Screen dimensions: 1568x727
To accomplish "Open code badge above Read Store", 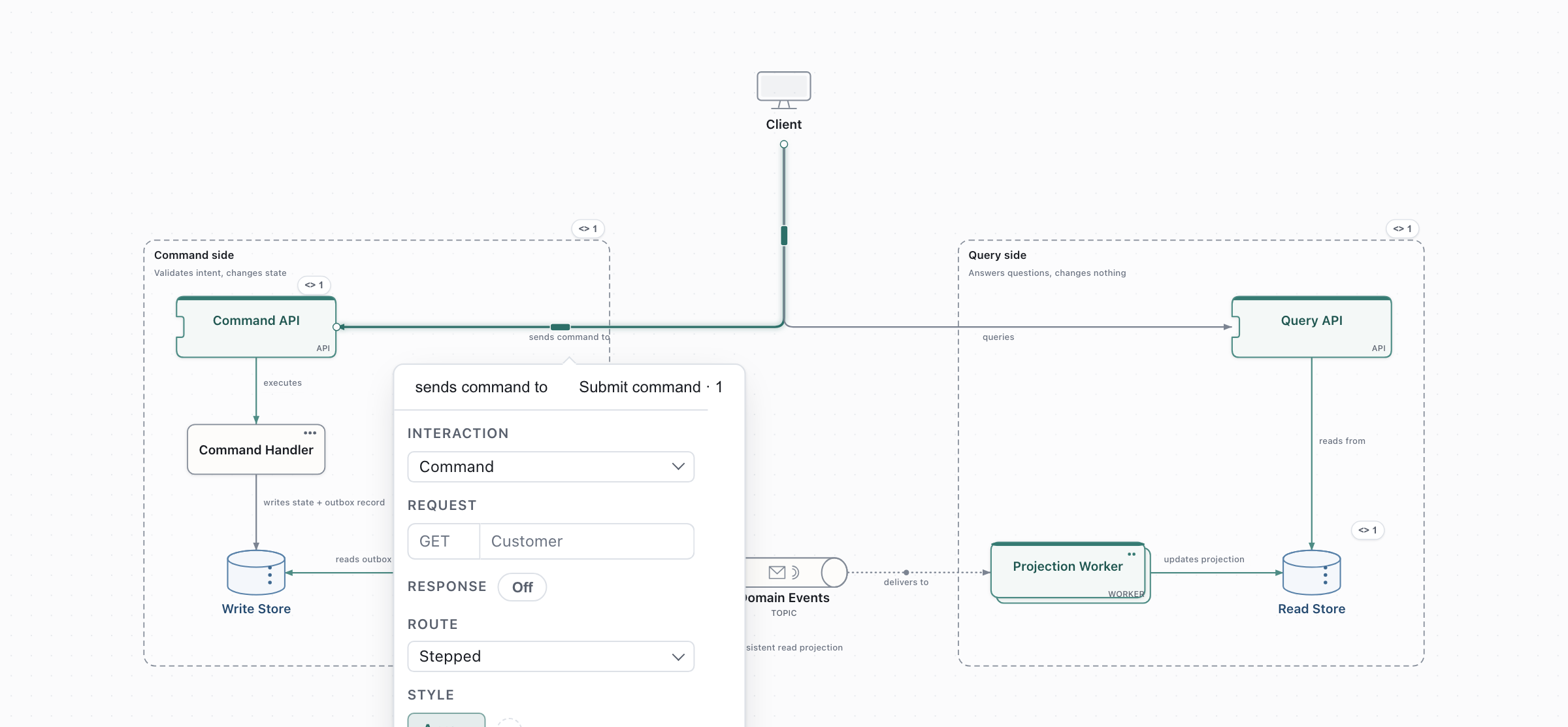I will point(1367,530).
